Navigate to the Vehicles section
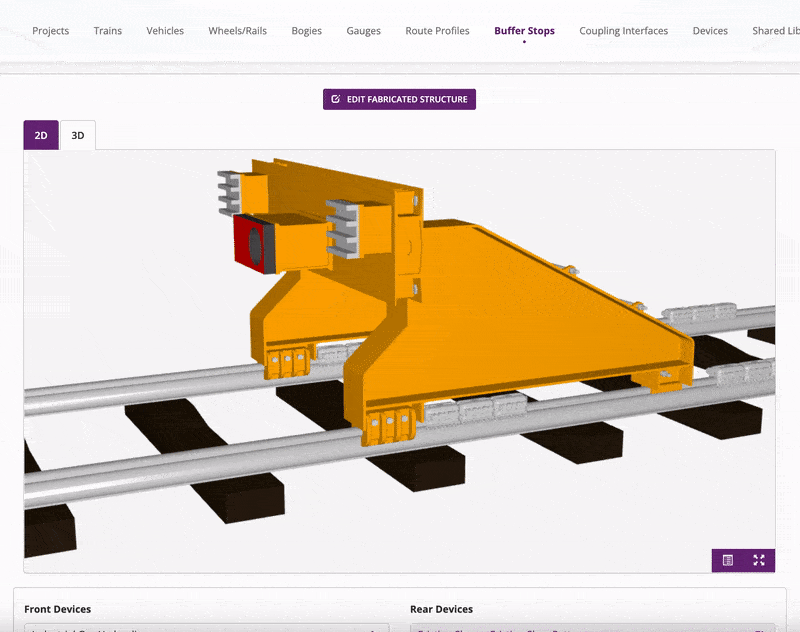 click(x=165, y=31)
